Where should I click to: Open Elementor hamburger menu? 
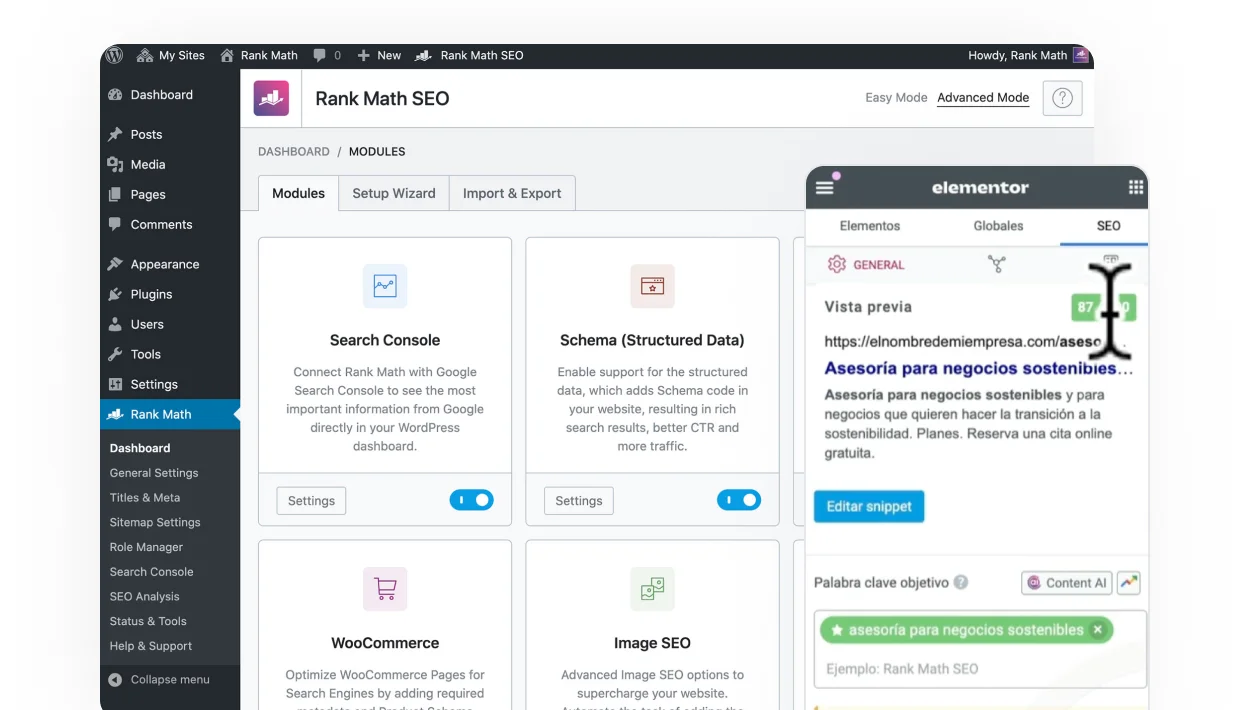(x=824, y=187)
